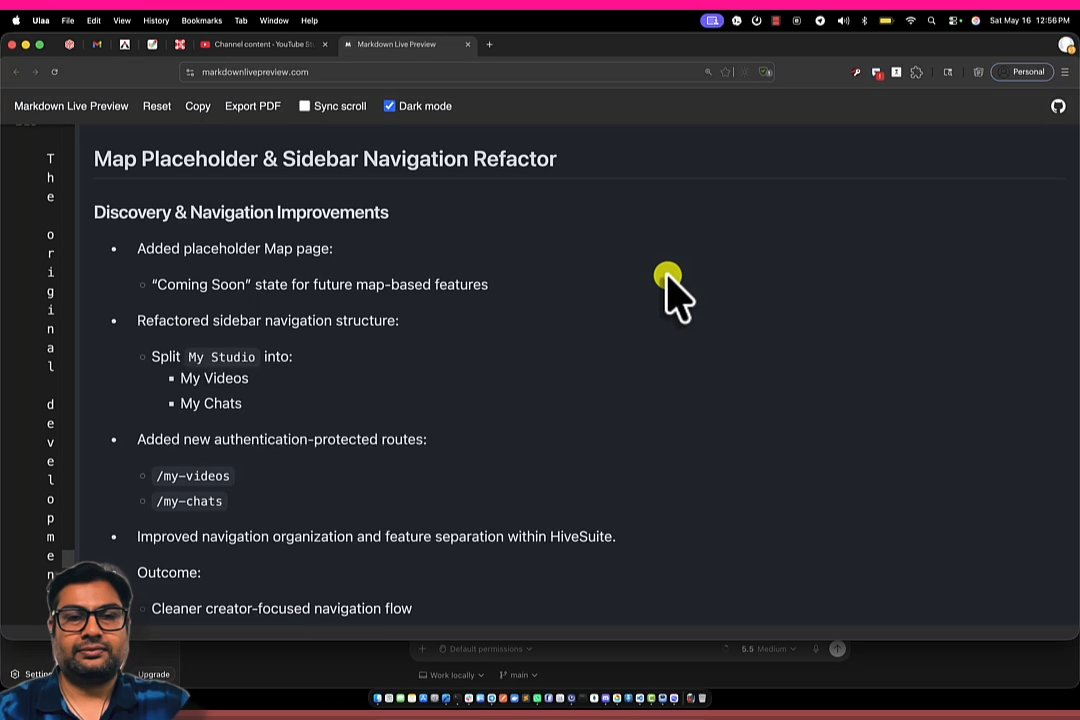This screenshot has height=720, width=1080.
Task: Open the extension with the red badge
Action: pyautogui.click(x=877, y=72)
